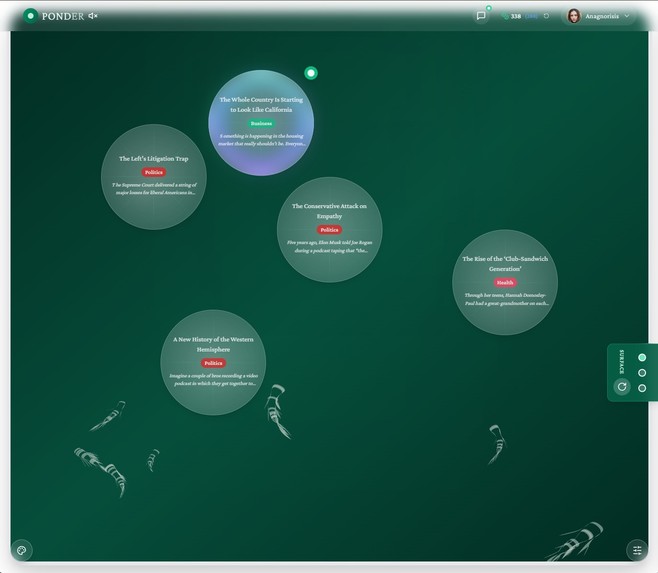Click the Ponder green logo icon
Viewport: 658px width, 573px height.
pos(30,16)
